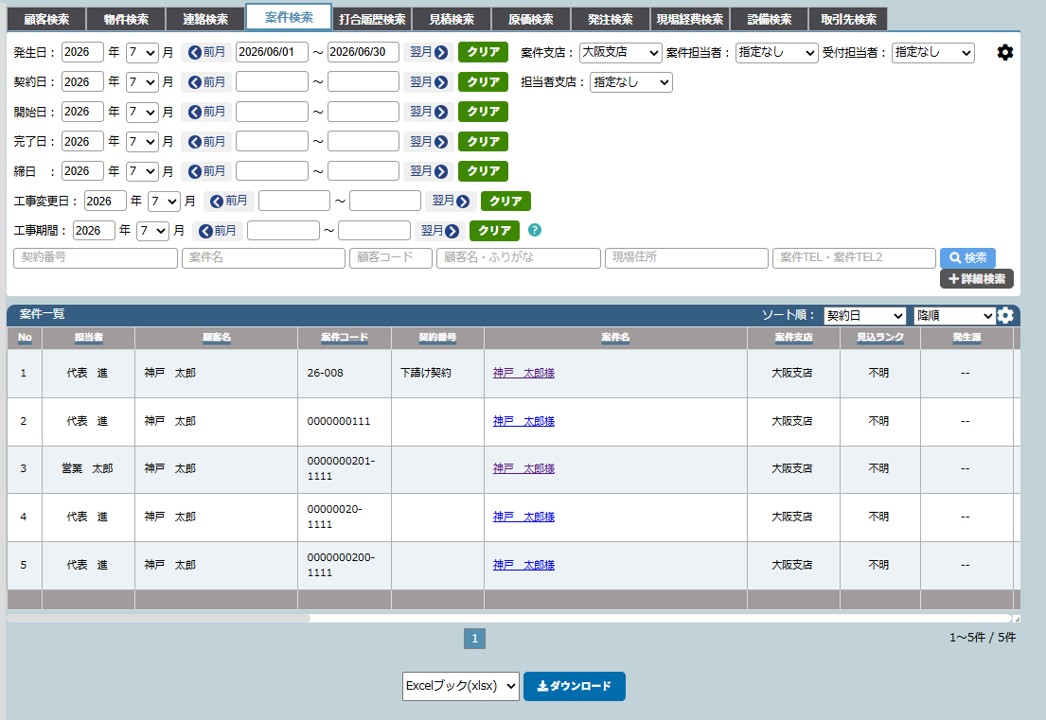Open sort field dropdown showing 契約日

tap(865, 315)
